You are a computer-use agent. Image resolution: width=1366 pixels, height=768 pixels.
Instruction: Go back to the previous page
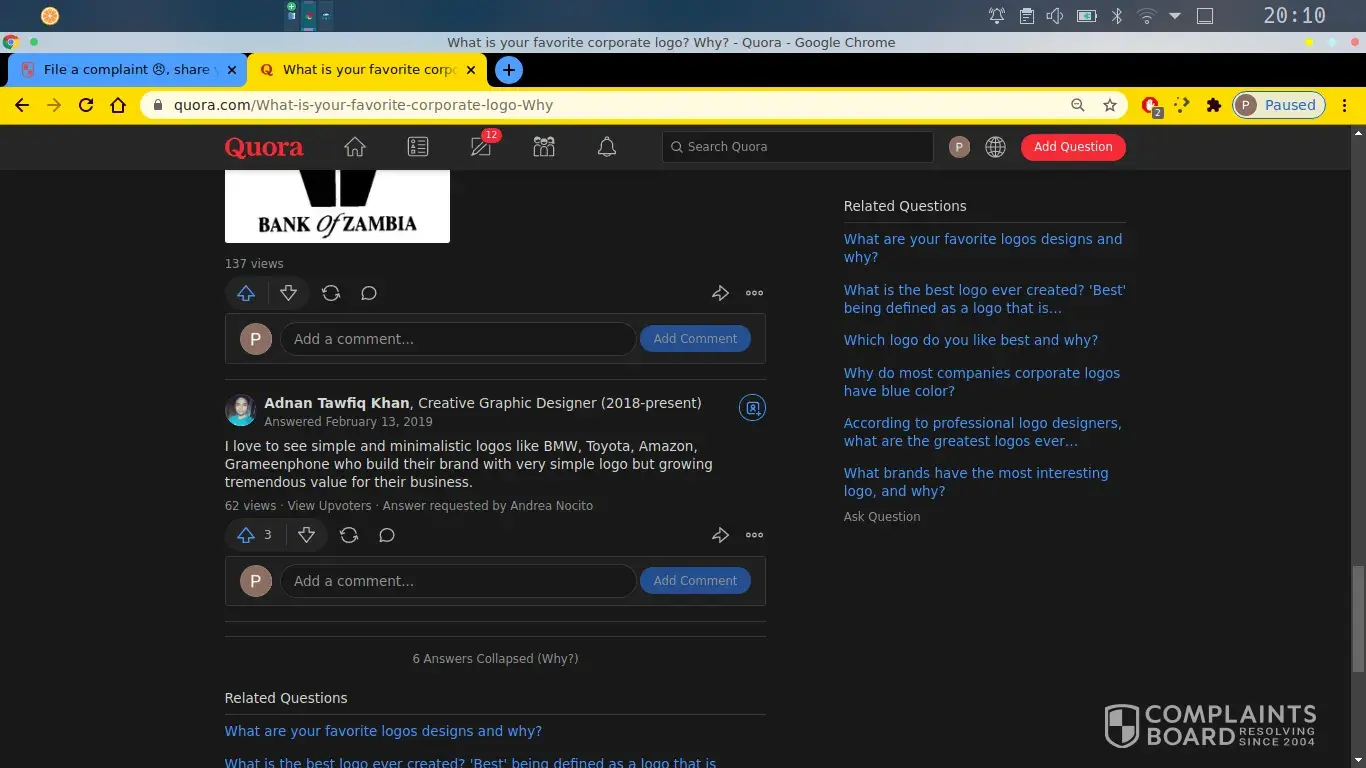pos(22,105)
